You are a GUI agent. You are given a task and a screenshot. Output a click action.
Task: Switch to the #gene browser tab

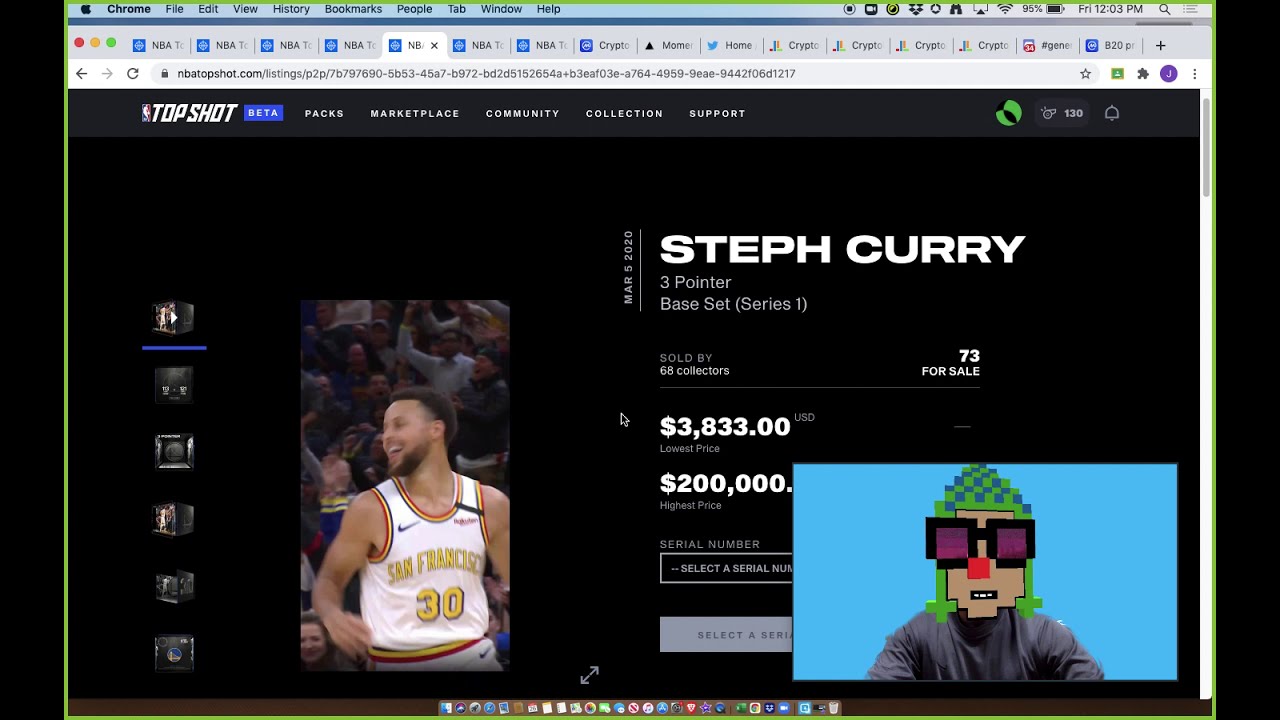(1049, 45)
